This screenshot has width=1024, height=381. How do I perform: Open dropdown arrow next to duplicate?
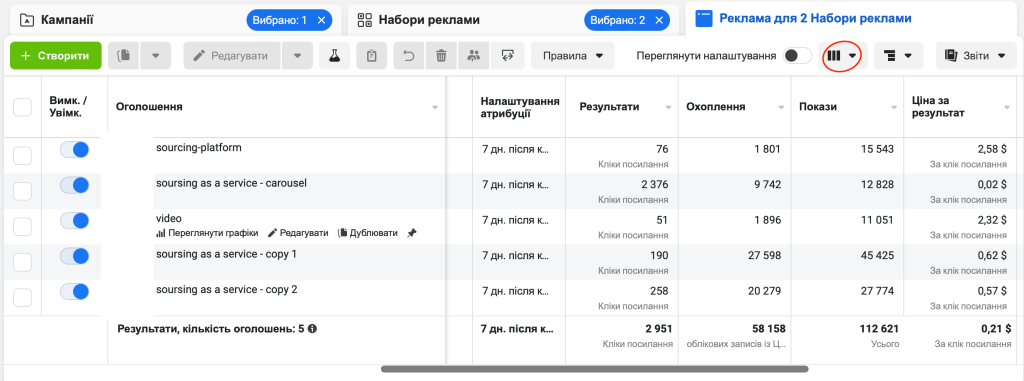155,56
